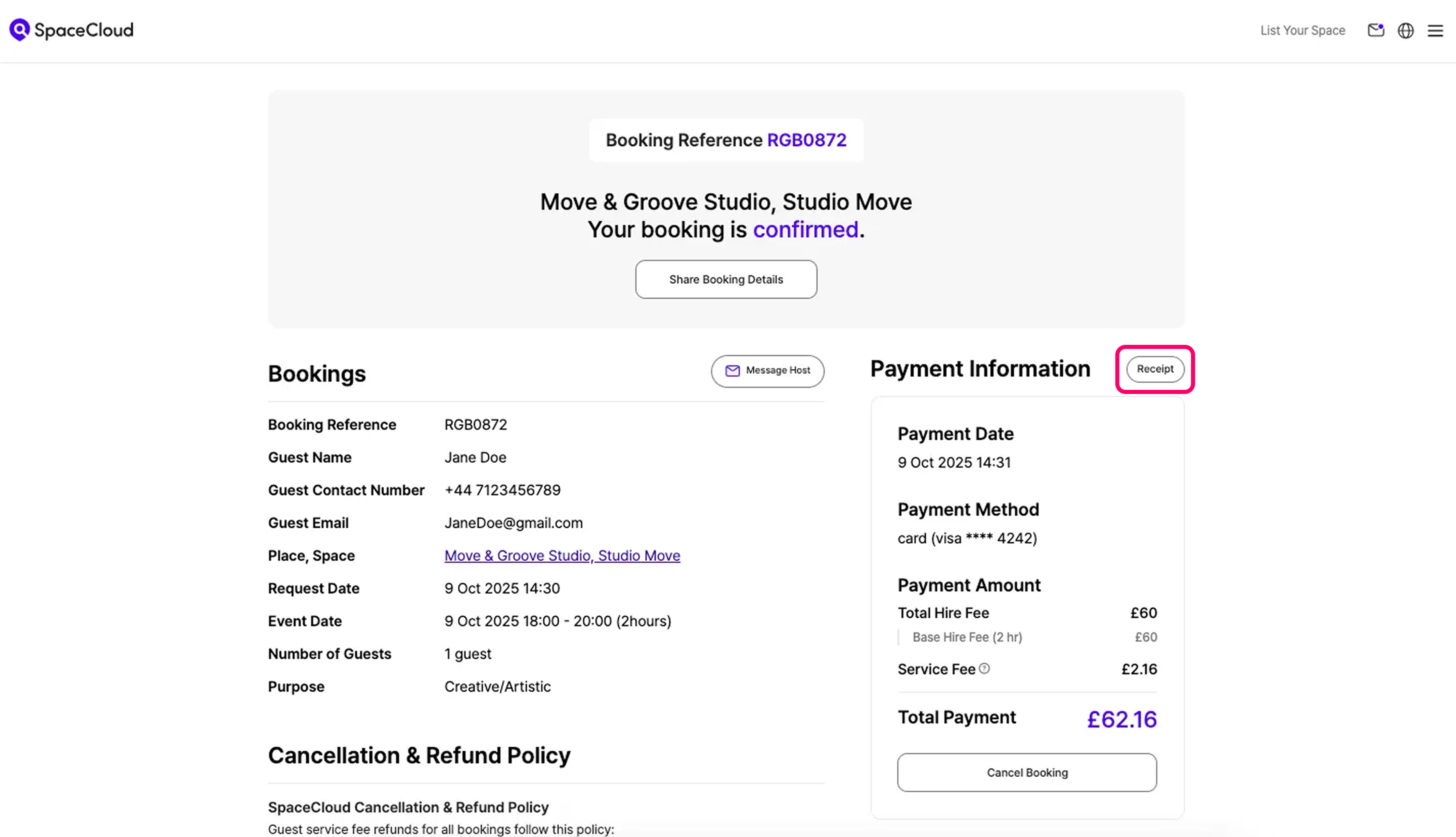
Task: Open the hamburger menu icon
Action: click(1435, 30)
